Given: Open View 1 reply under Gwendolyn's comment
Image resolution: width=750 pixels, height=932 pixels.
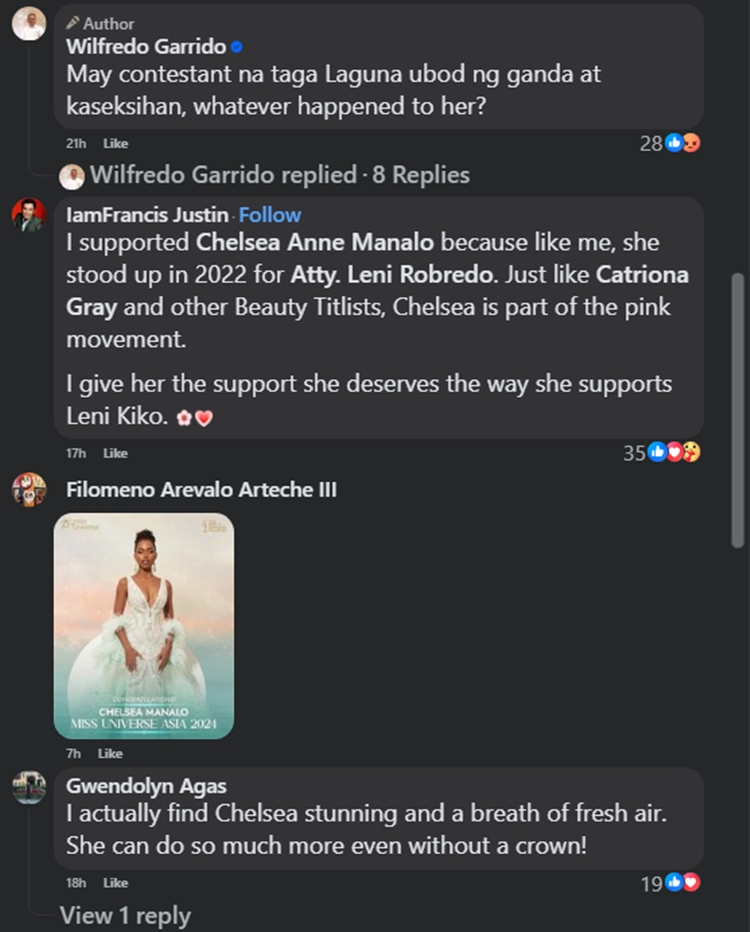Looking at the screenshot, I should click(x=123, y=914).
